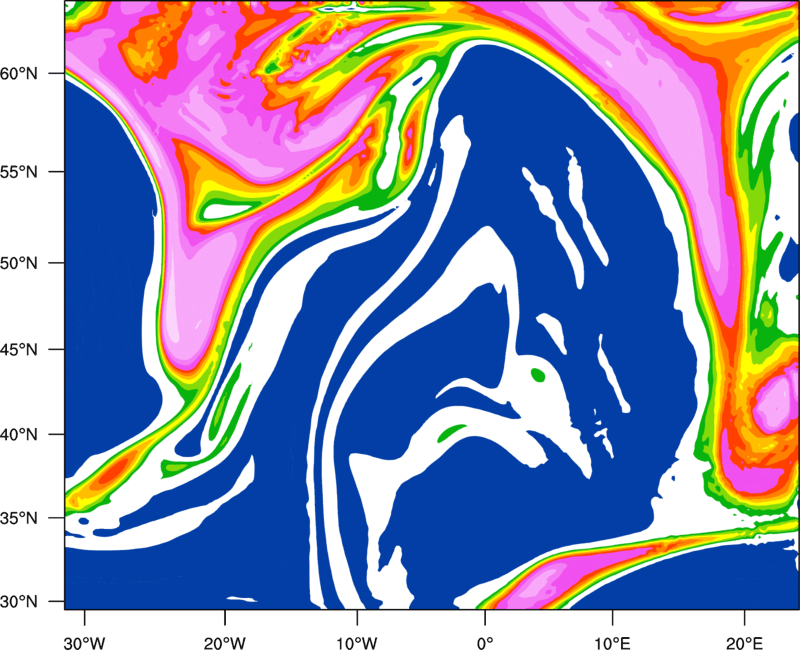The height and width of the screenshot is (650, 800).
Task: Click the 10°E longitude label
Action: (612, 643)
